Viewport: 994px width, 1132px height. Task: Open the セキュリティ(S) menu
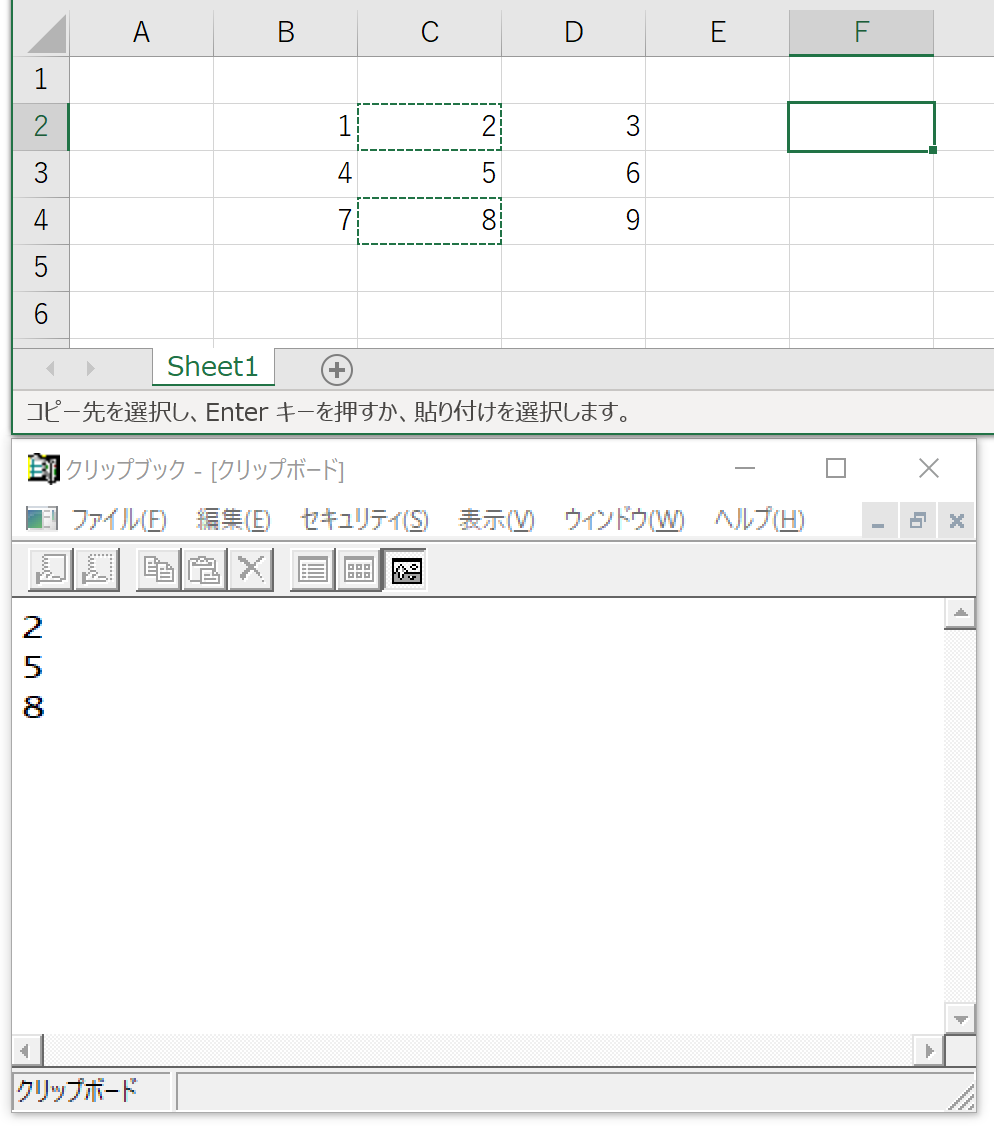pyautogui.click(x=365, y=519)
